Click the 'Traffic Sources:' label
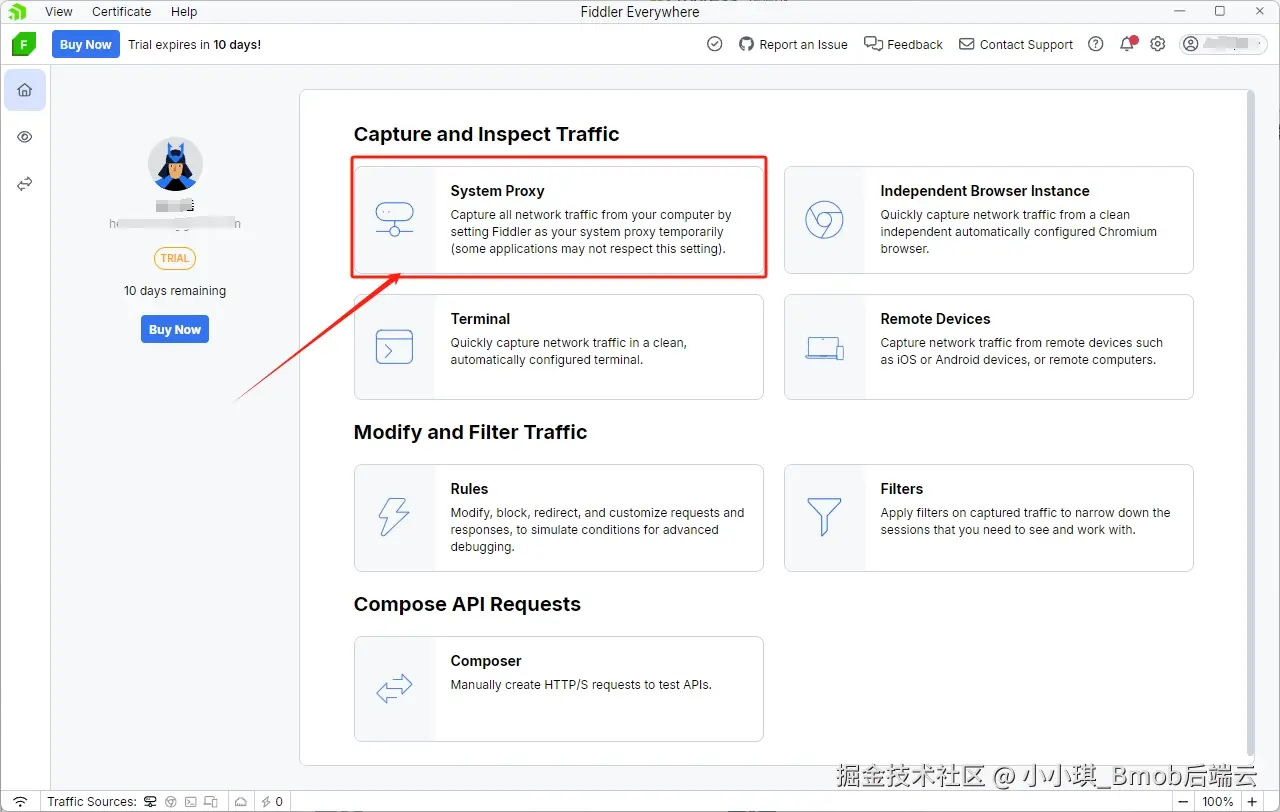The height and width of the screenshot is (812, 1280). point(92,801)
